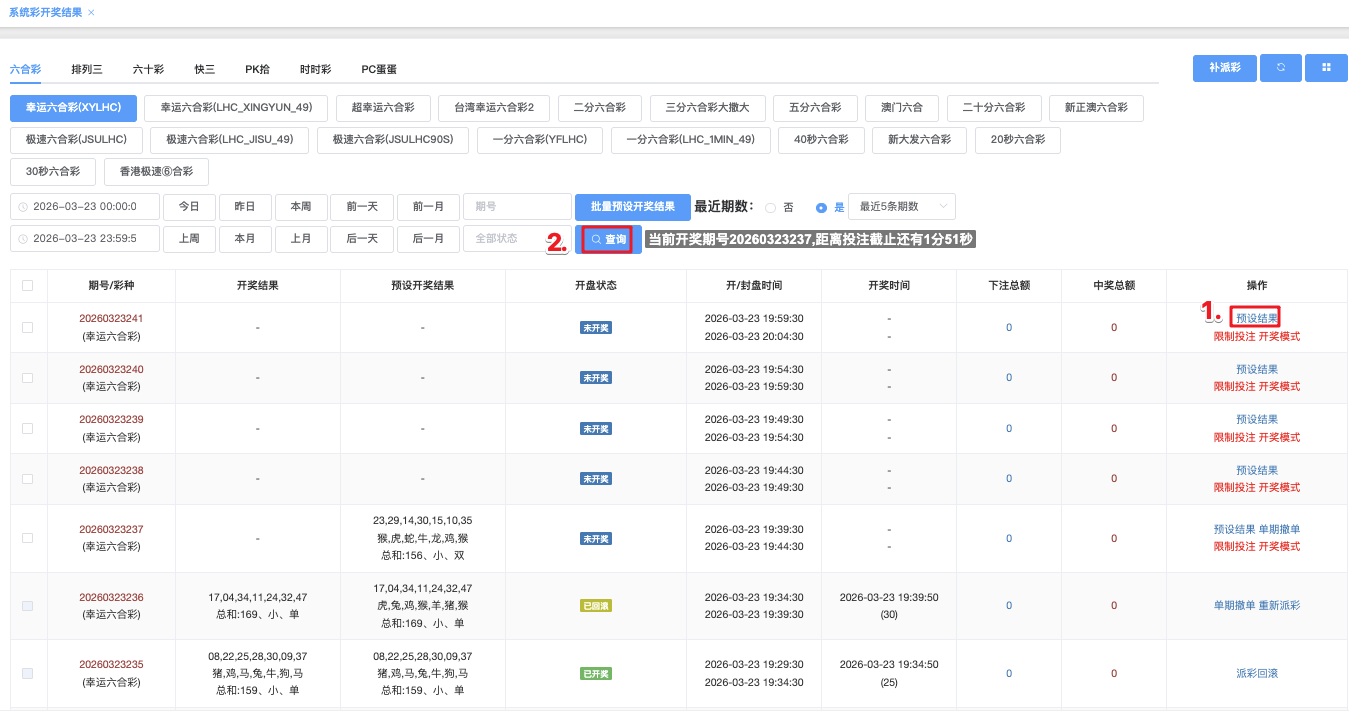Select the 否 radio button
Screen dimensions: 1349x711
tap(770, 208)
